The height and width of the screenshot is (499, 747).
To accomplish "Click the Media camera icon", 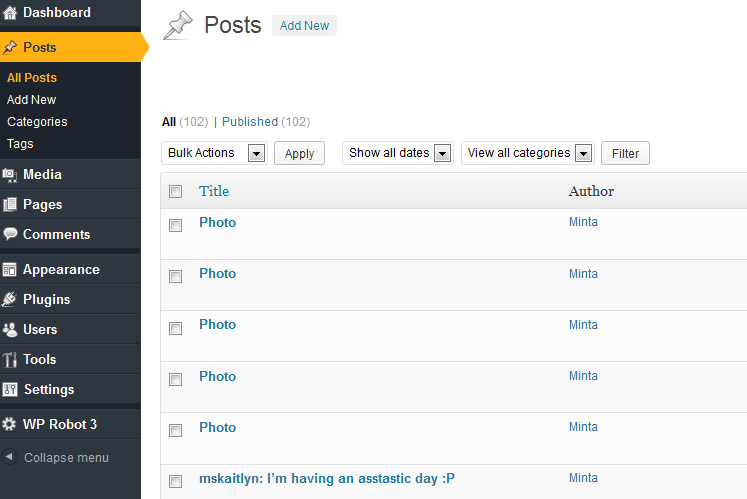I will click(10, 175).
